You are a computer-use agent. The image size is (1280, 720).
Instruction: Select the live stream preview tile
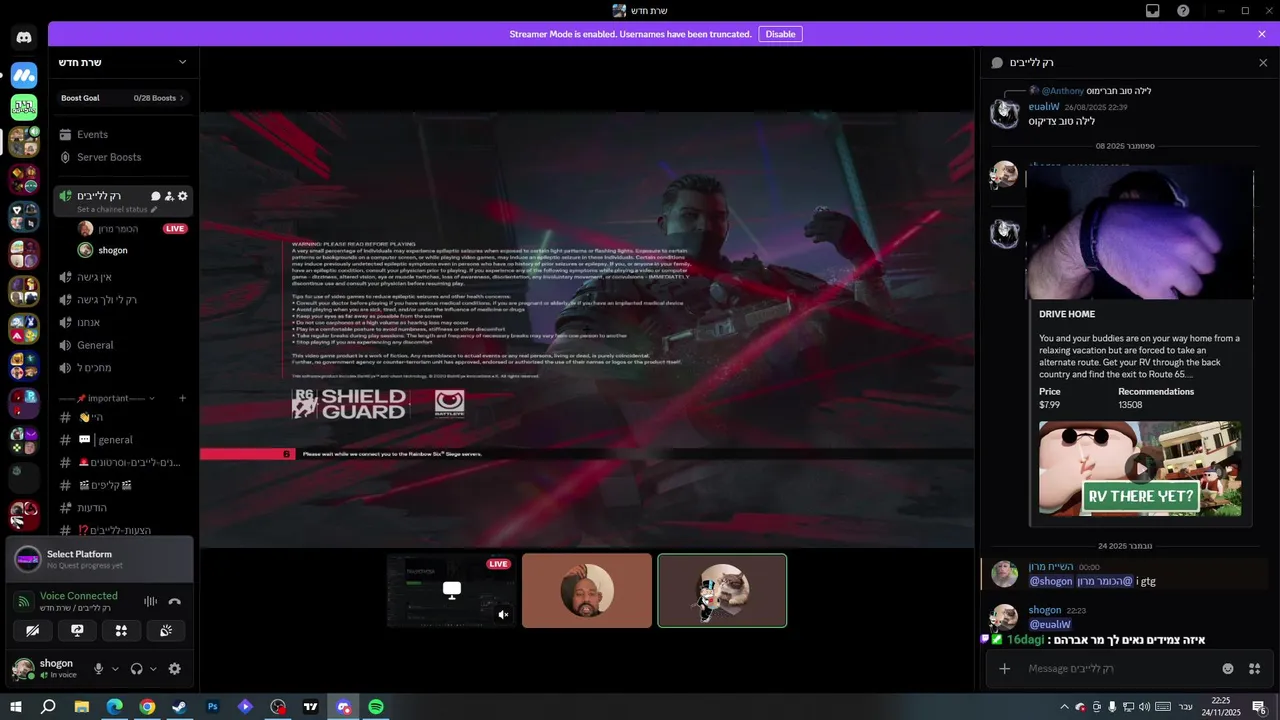coord(451,591)
